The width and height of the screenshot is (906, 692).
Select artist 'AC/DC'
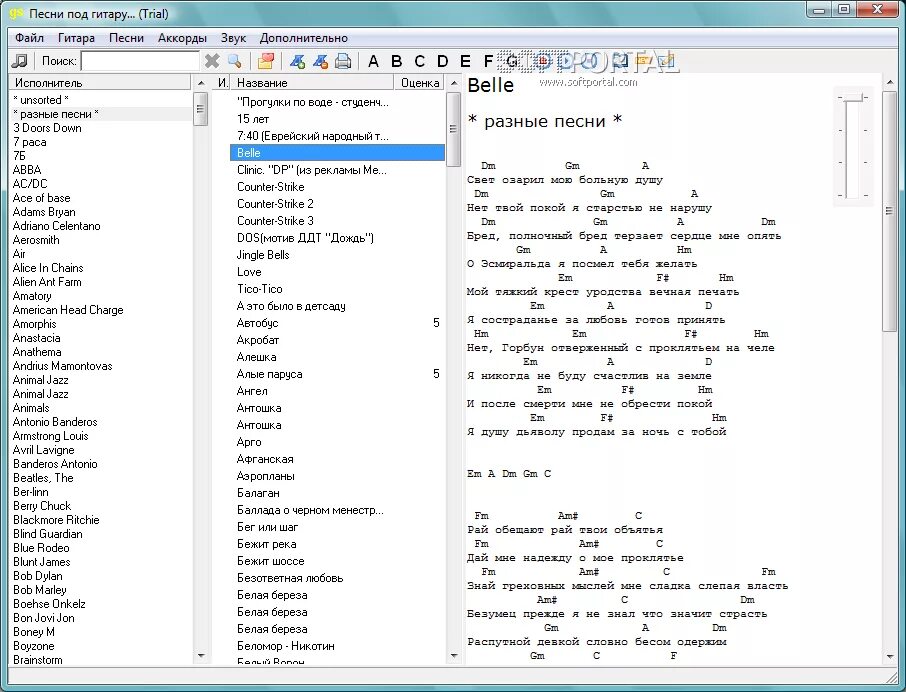30,184
